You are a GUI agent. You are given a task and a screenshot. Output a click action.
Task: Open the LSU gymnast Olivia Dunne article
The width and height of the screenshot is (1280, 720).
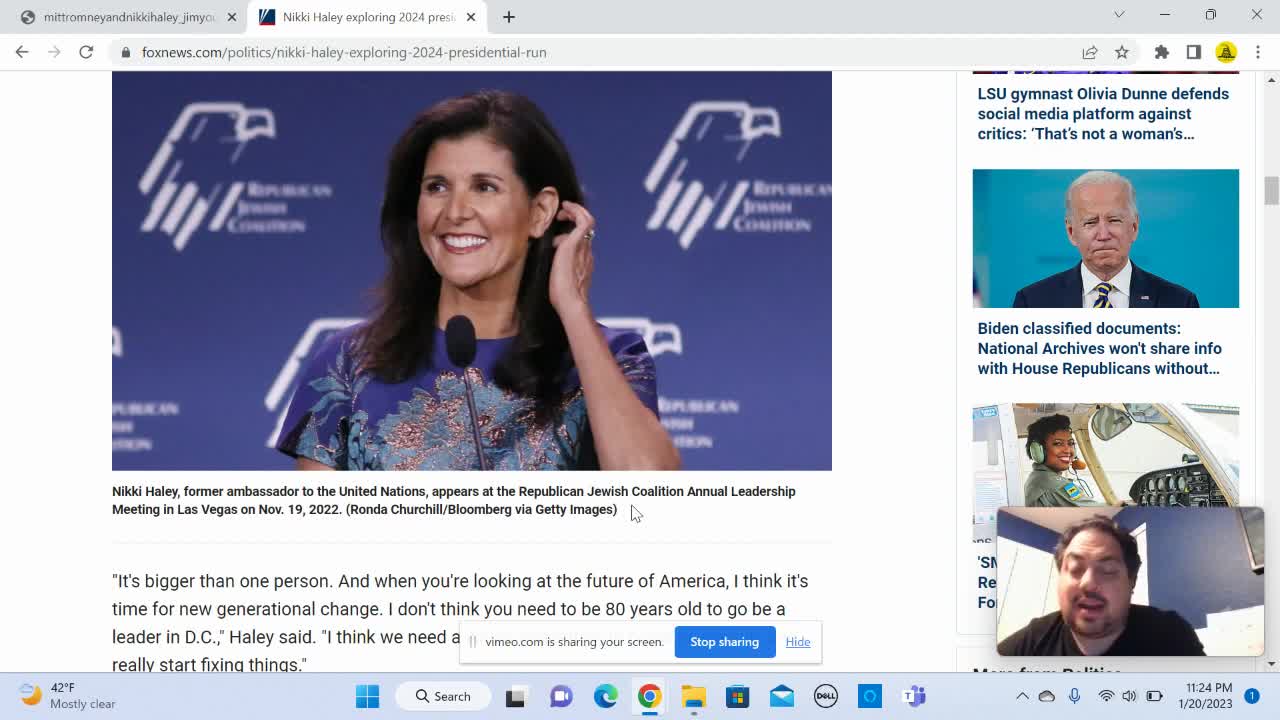pyautogui.click(x=1103, y=114)
